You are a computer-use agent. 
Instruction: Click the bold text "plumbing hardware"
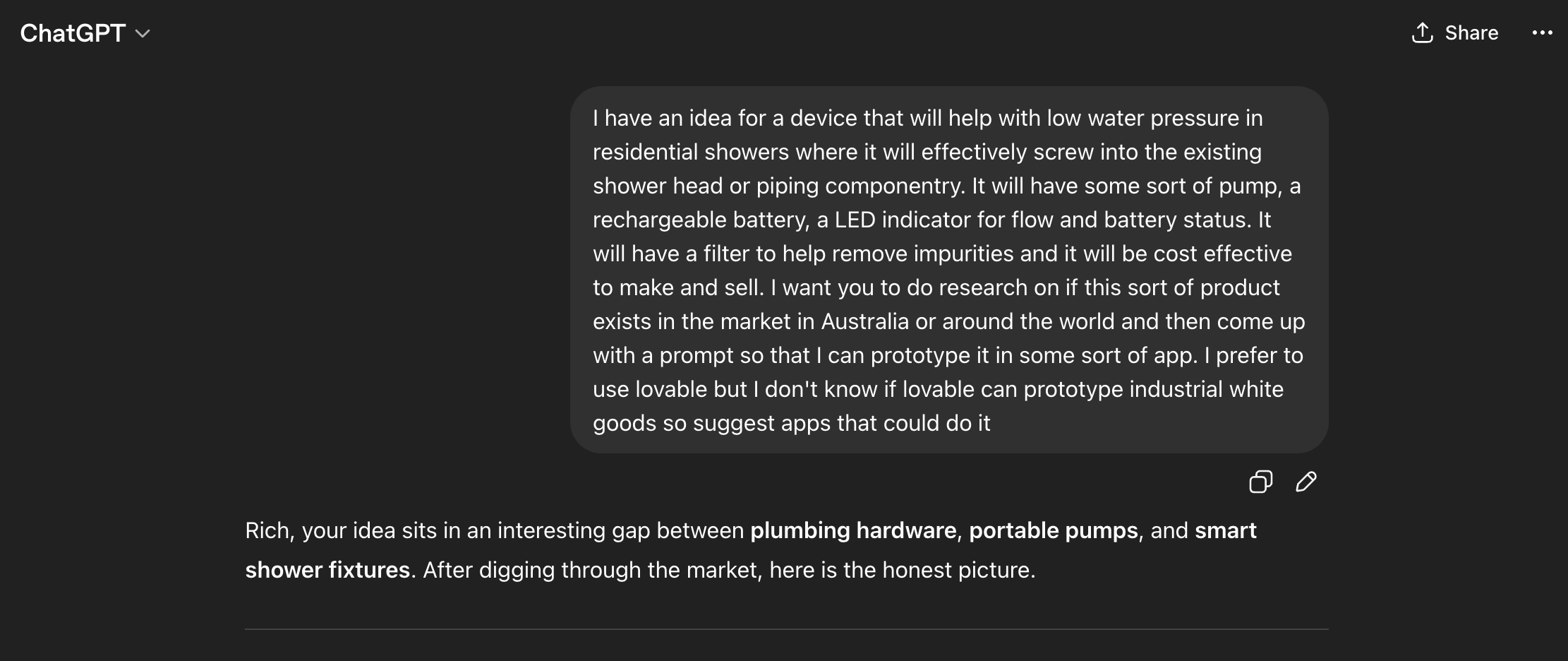852,530
